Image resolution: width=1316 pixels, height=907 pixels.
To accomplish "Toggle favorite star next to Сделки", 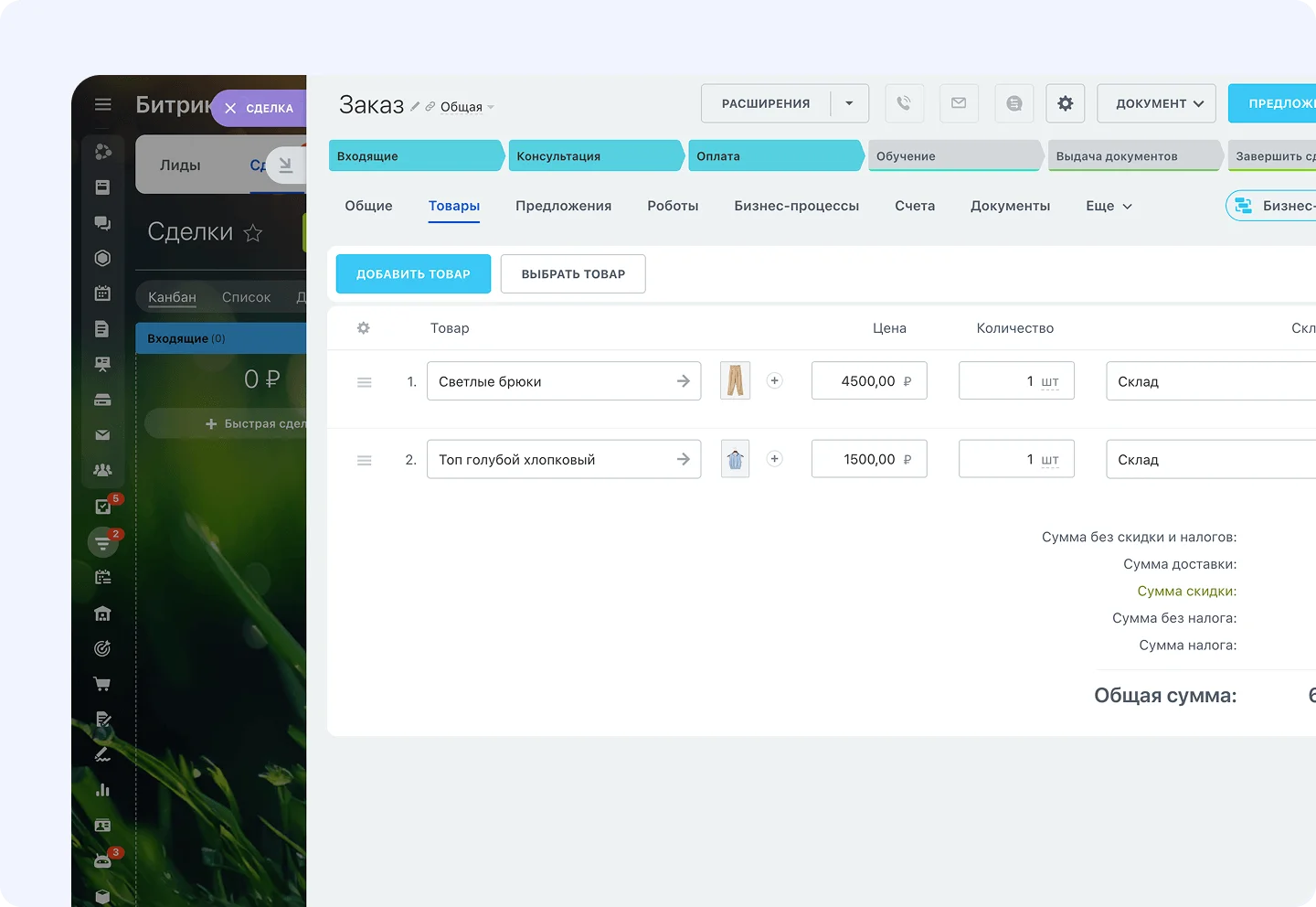I will coord(253,233).
